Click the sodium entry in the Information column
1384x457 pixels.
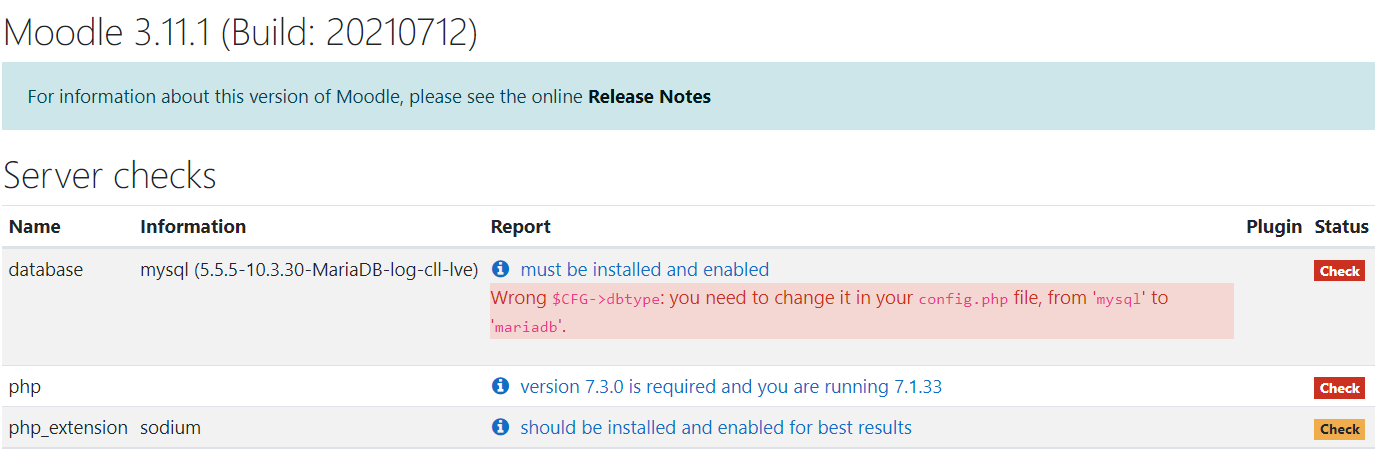coord(170,427)
